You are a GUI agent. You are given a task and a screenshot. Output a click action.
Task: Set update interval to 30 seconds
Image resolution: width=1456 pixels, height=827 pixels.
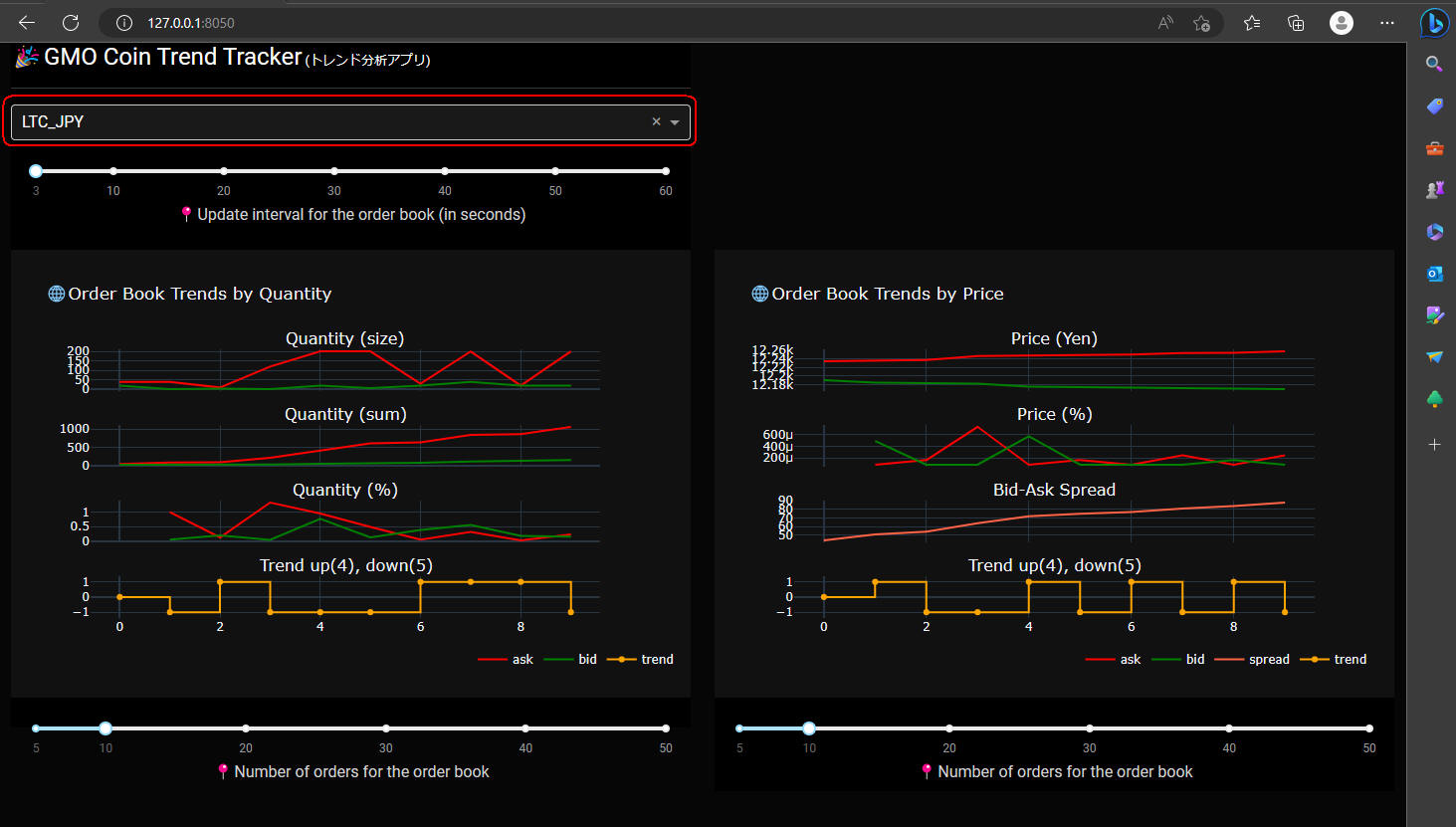coord(334,171)
